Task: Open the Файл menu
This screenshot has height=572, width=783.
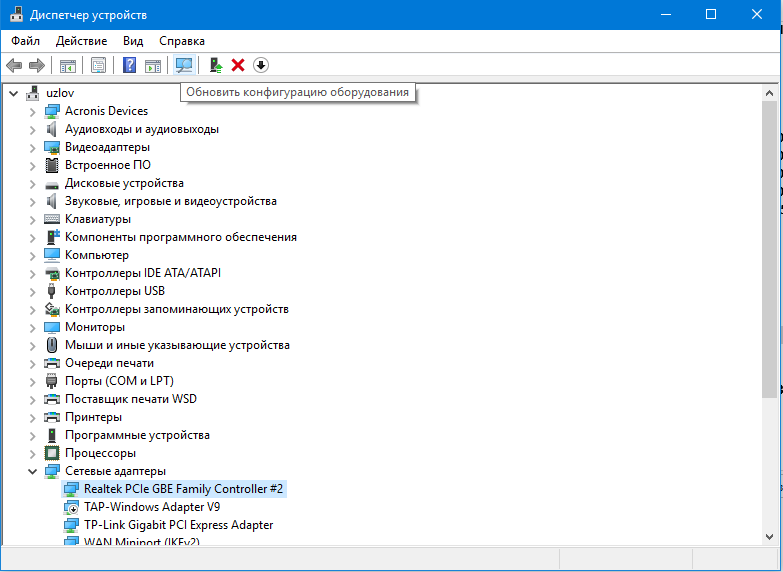Action: click(x=26, y=41)
